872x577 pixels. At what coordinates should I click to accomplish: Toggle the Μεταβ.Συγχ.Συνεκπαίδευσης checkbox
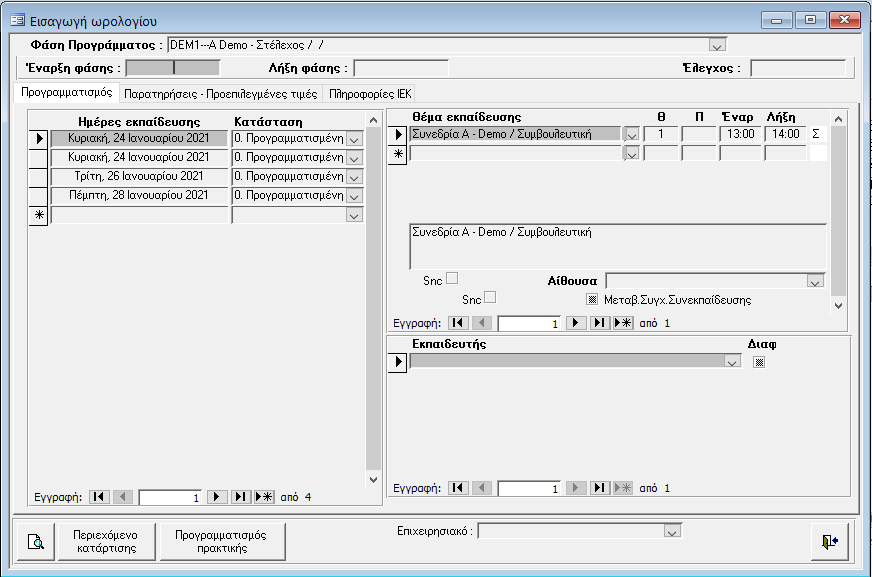coord(592,299)
